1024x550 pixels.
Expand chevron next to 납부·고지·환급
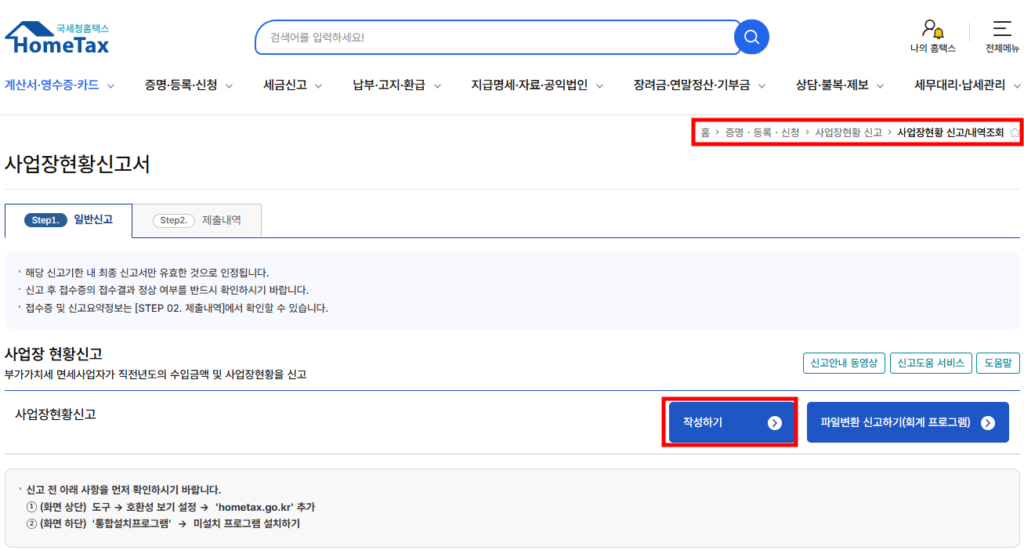point(438,86)
